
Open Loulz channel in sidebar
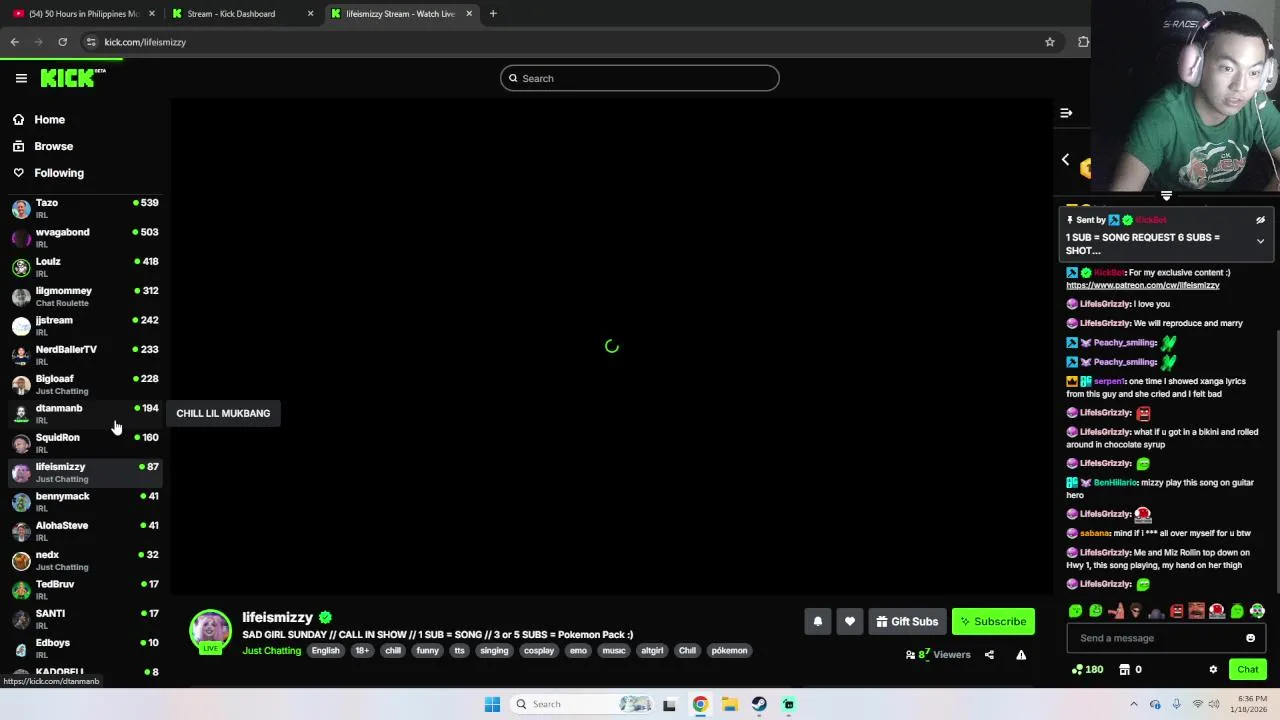point(85,267)
